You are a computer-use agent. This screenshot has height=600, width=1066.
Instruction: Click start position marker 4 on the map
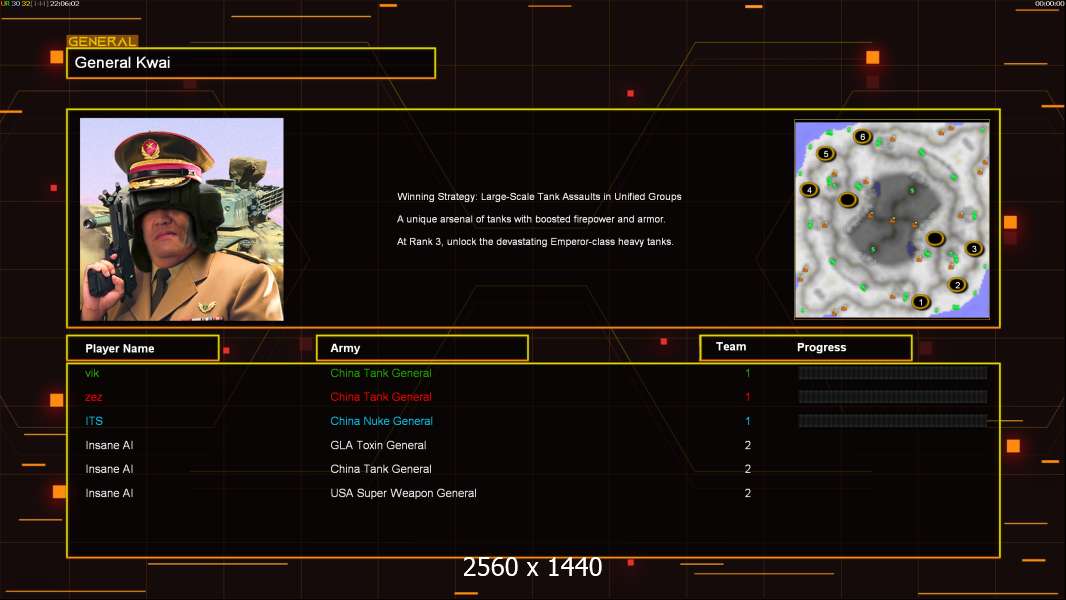[809, 190]
